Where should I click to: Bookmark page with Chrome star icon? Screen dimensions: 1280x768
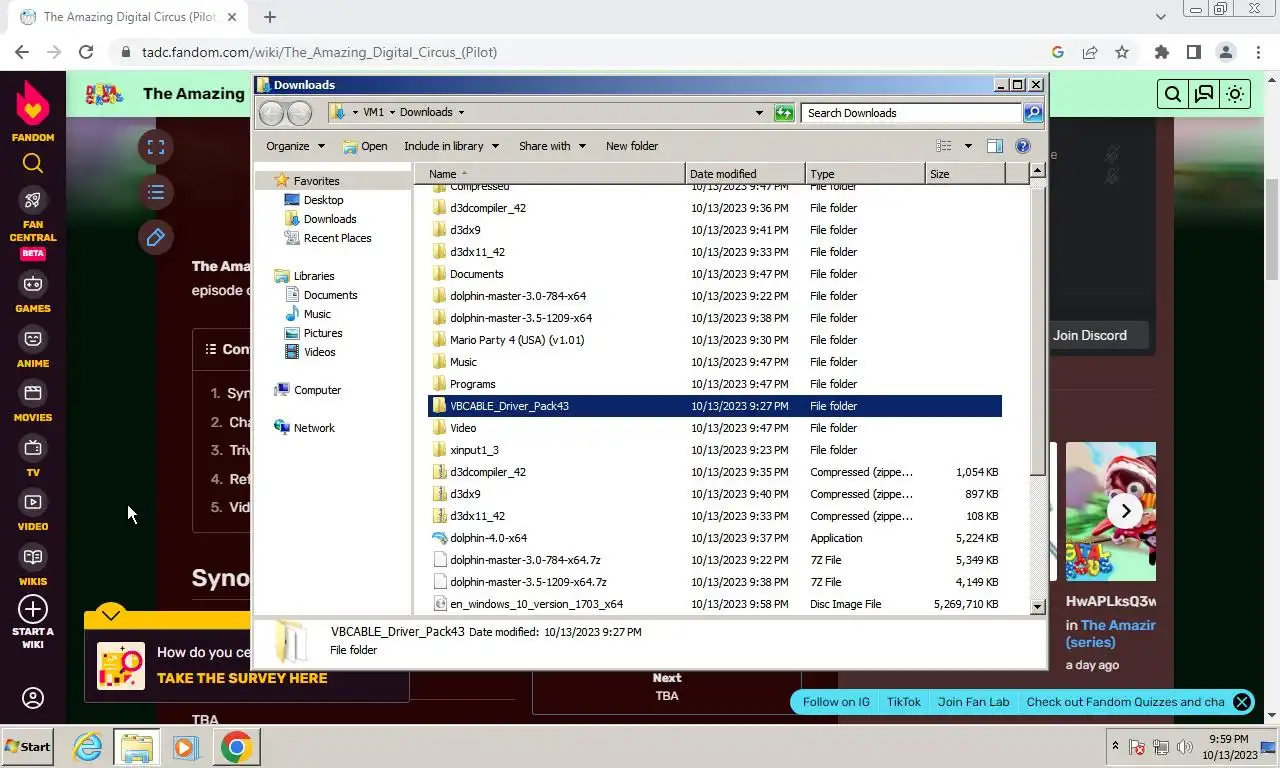pos(1122,52)
